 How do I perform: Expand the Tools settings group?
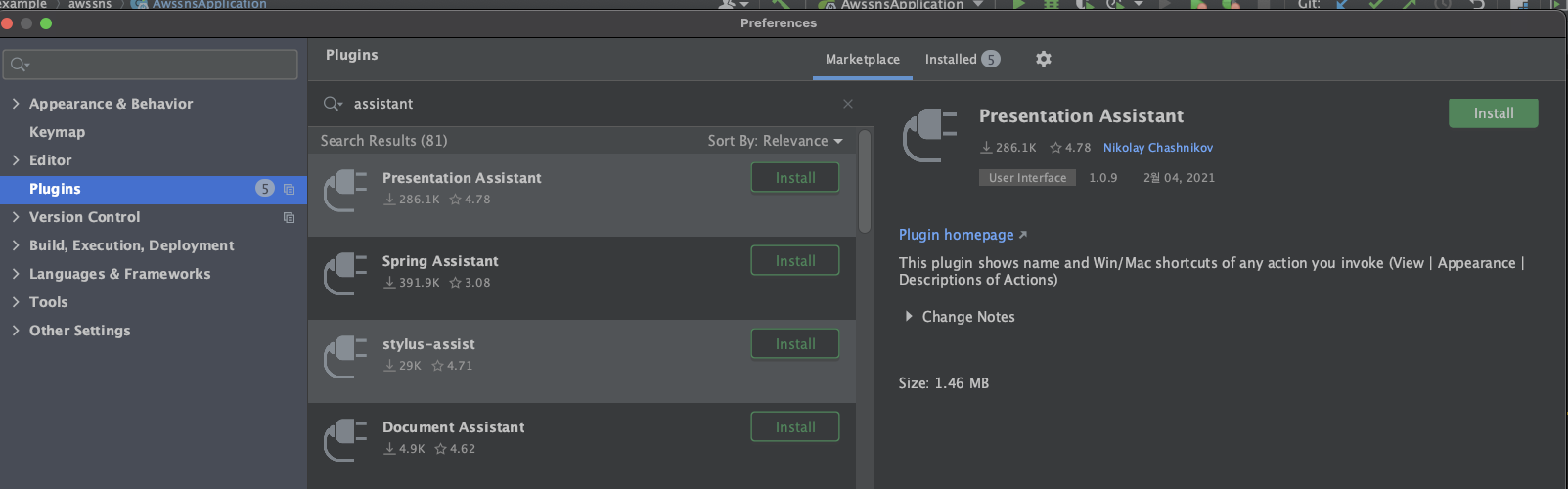pyautogui.click(x=16, y=302)
